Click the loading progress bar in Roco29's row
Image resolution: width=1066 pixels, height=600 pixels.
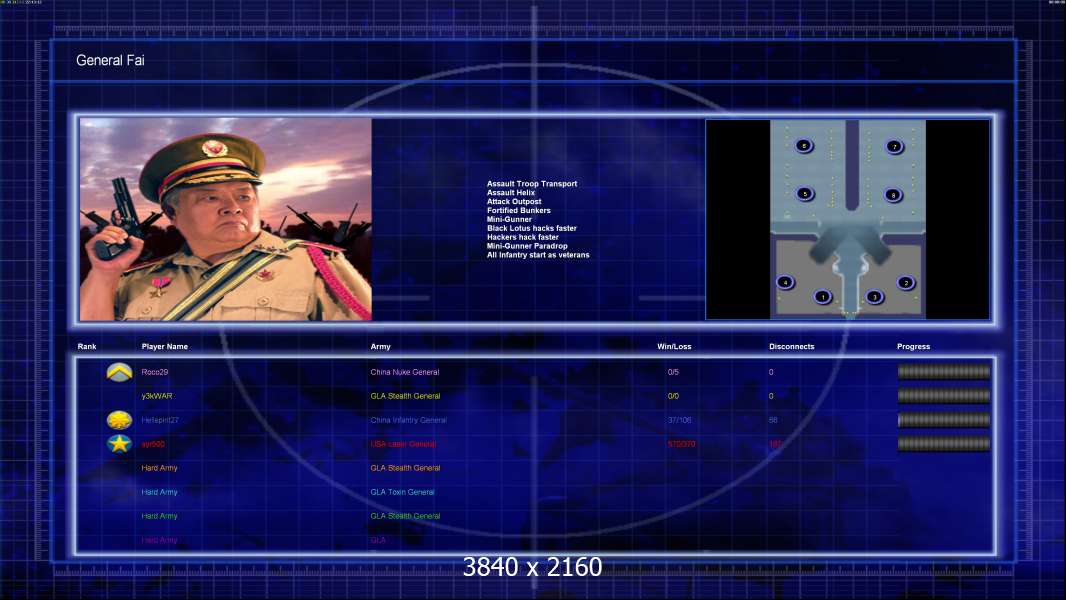point(944,372)
